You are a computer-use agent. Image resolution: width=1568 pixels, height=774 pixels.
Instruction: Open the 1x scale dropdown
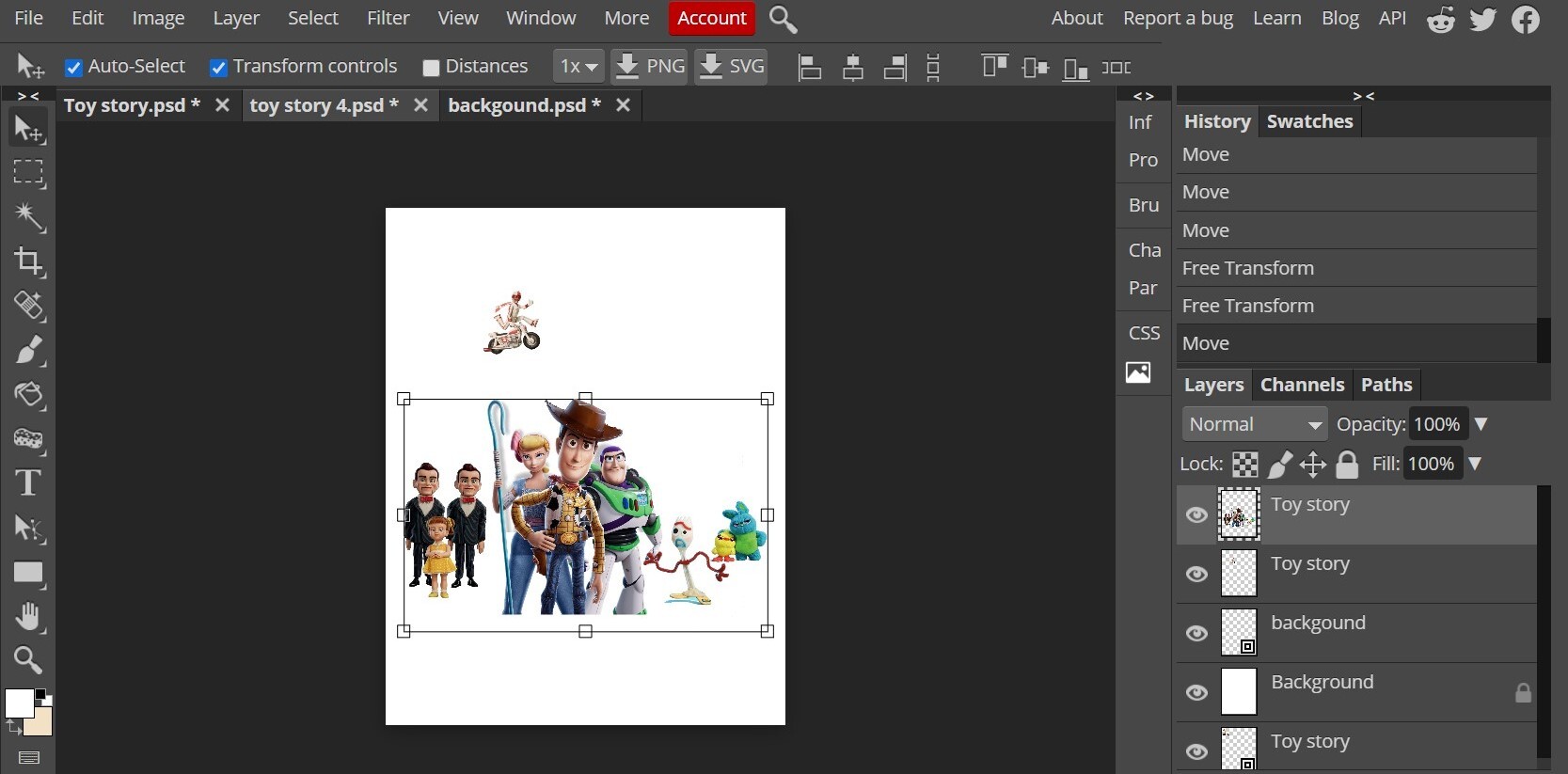[578, 67]
